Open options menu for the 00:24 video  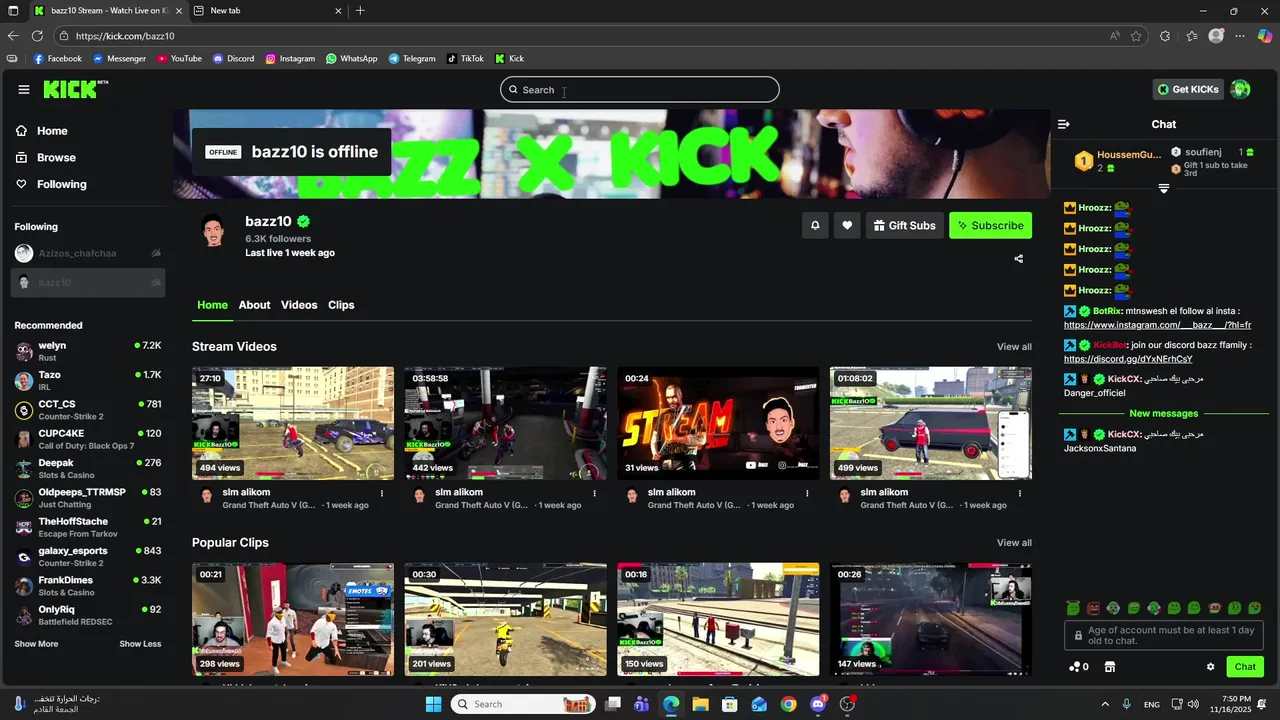click(807, 493)
